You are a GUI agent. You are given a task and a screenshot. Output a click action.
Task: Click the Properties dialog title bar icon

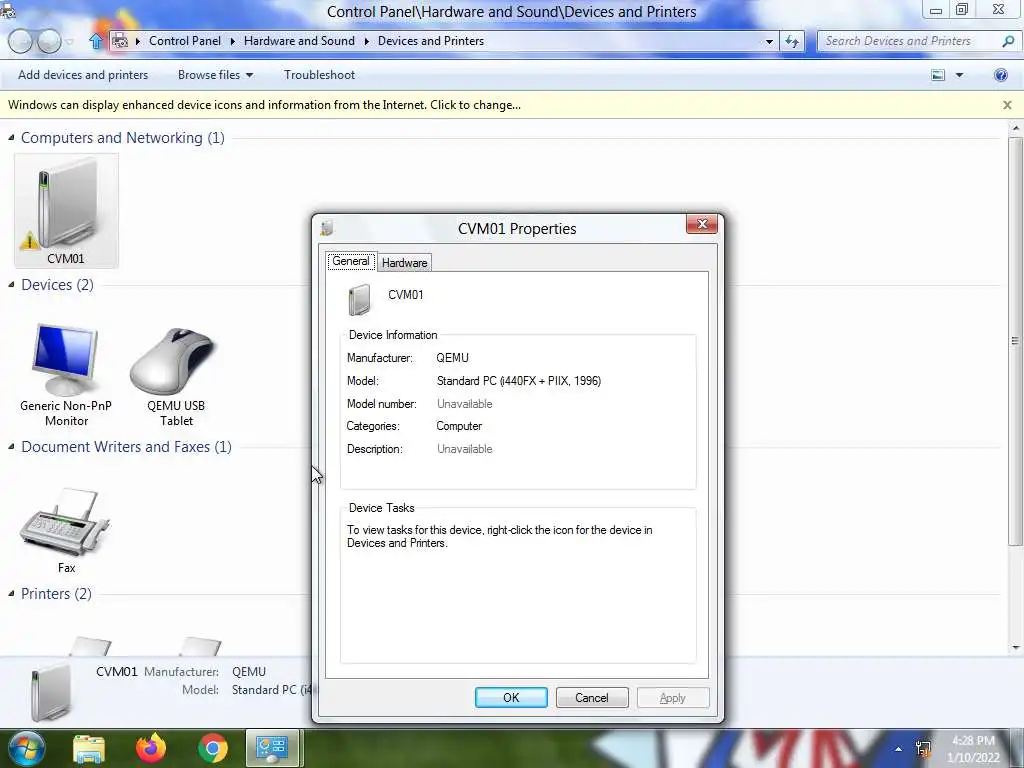pyautogui.click(x=327, y=228)
